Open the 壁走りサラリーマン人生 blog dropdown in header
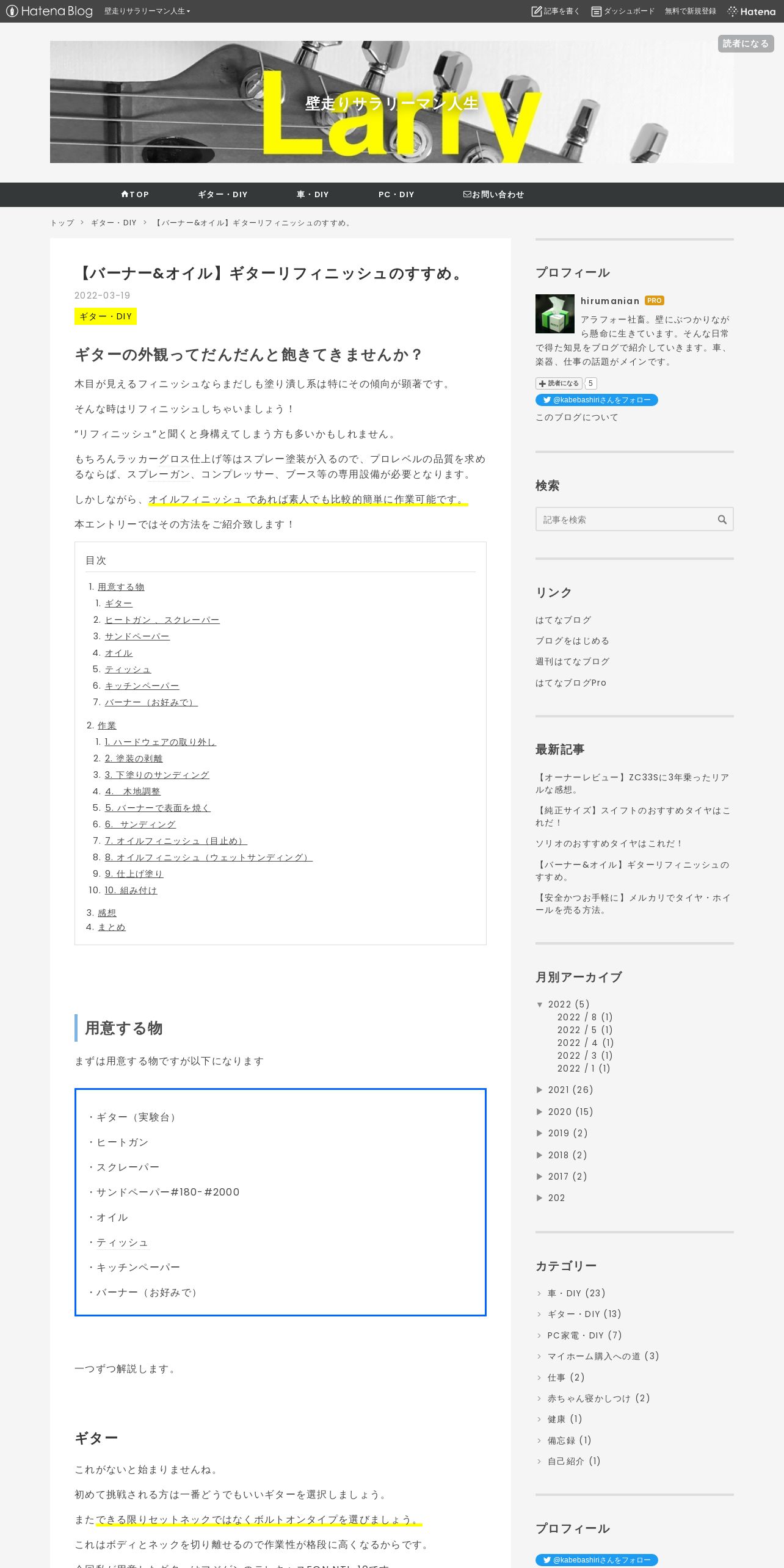This screenshot has width=784, height=1568. 147,11
